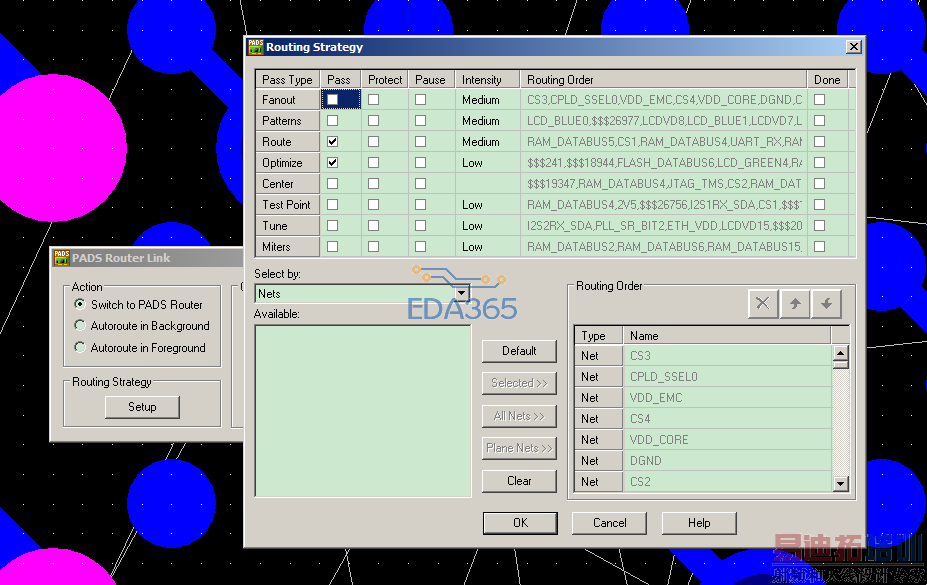Image resolution: width=927 pixels, height=585 pixels.
Task: Enable Pass checkbox for Miters row
Action: click(x=333, y=246)
